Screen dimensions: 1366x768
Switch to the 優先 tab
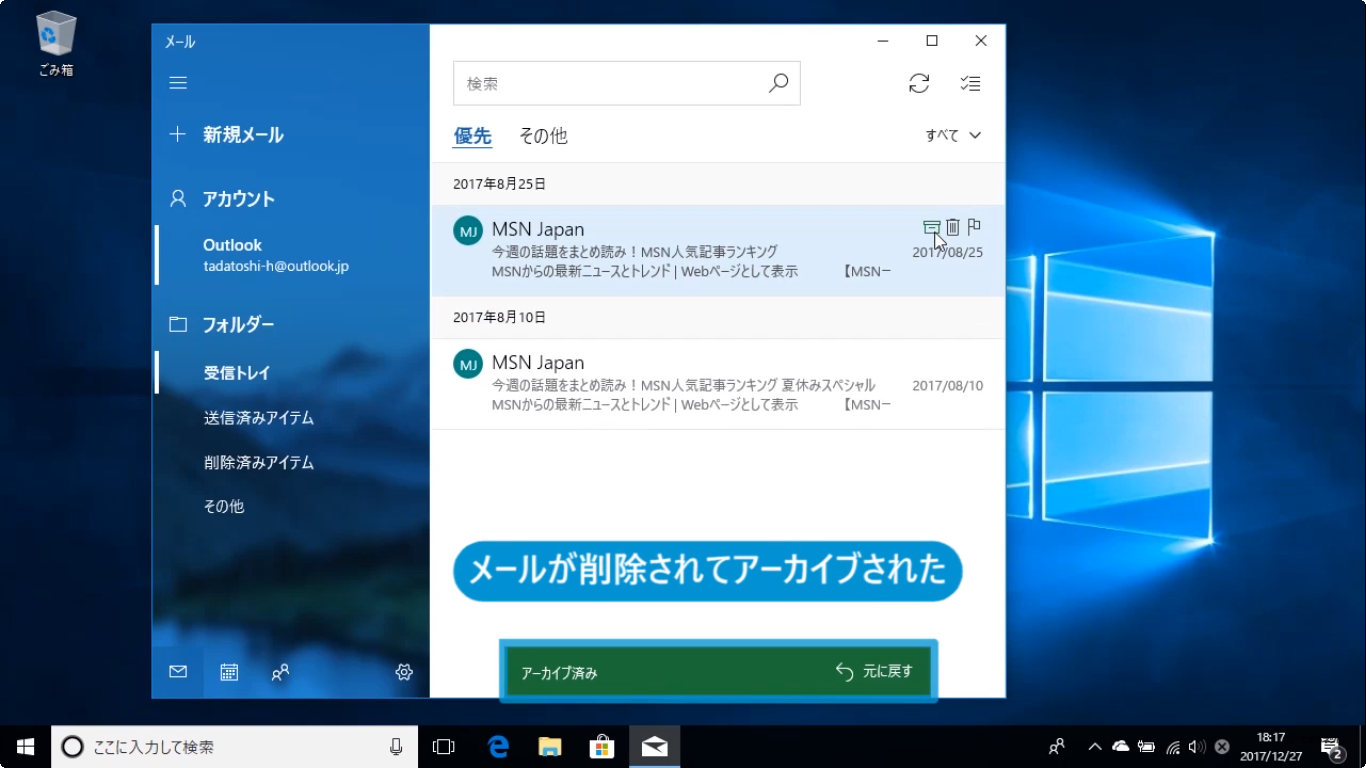pyautogui.click(x=472, y=136)
